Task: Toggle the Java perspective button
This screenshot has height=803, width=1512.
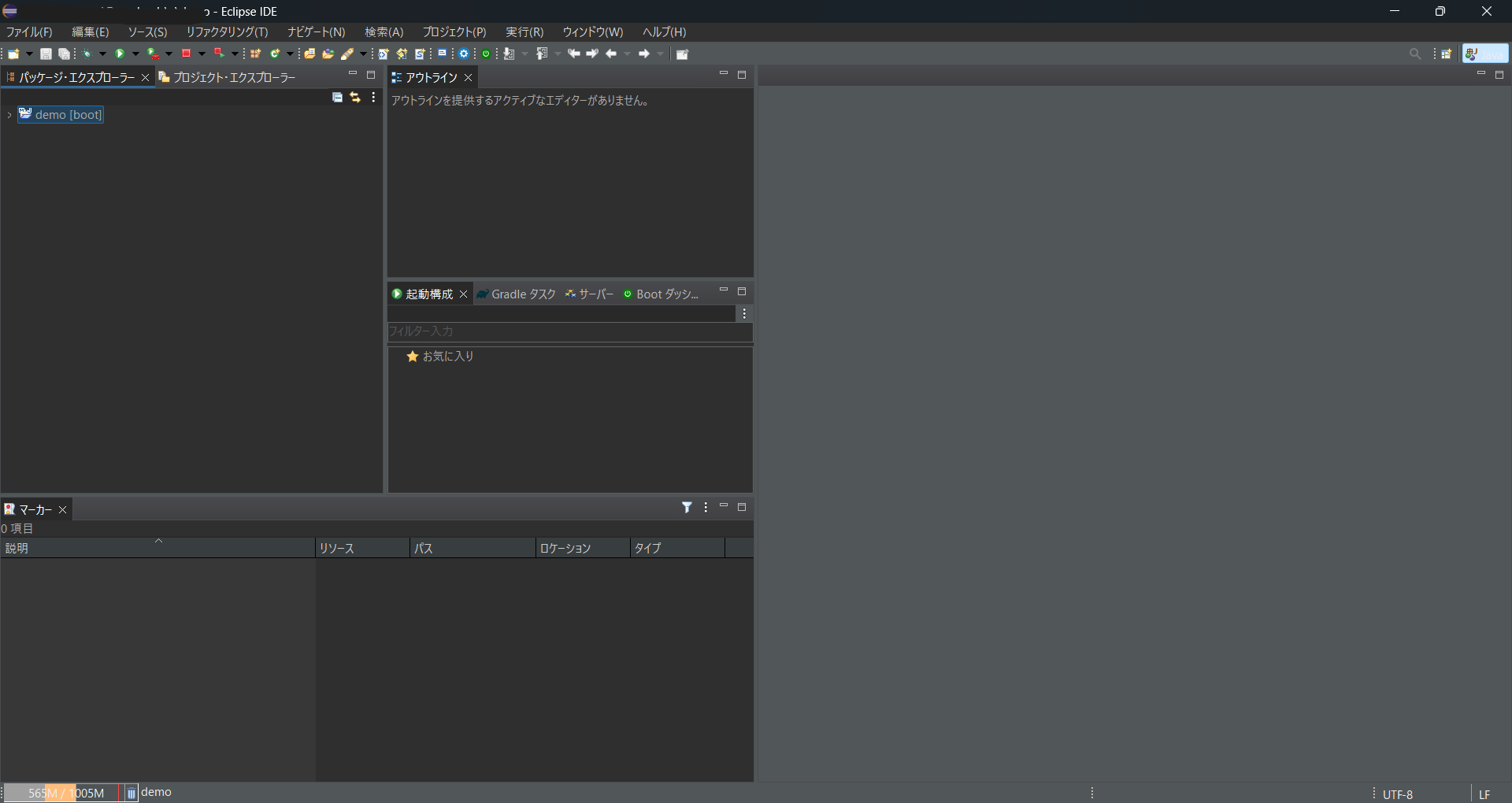Action: (1485, 54)
